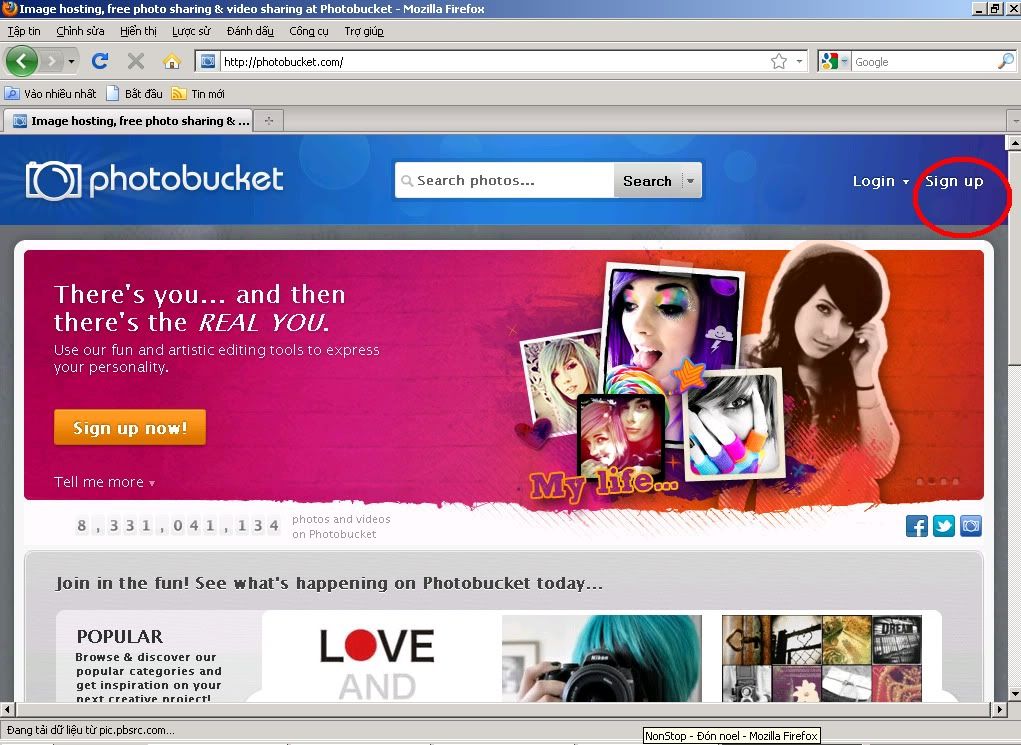Click the Search photos text field
1021x745 pixels.
[505, 180]
